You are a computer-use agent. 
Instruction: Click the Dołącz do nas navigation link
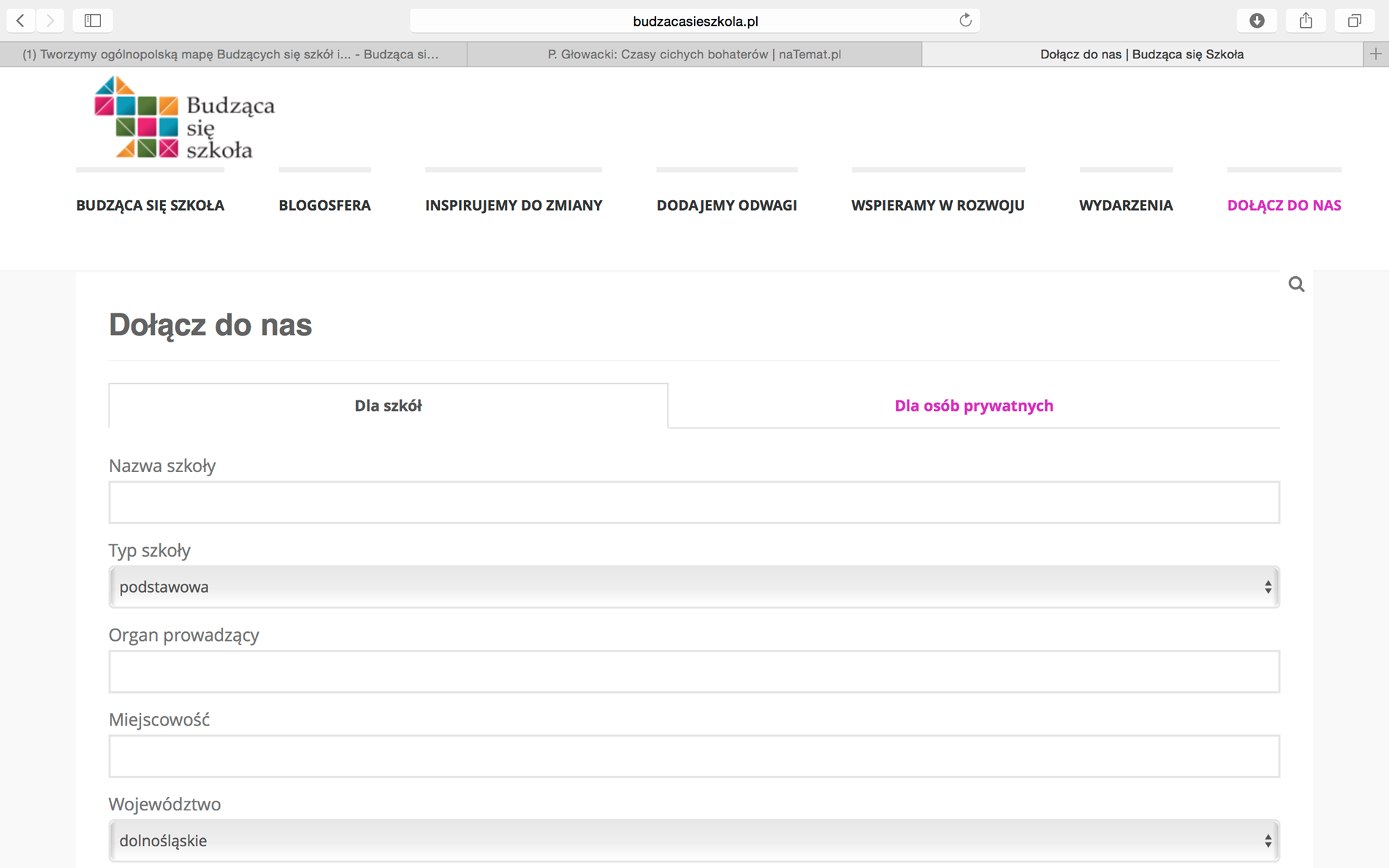click(x=1284, y=205)
